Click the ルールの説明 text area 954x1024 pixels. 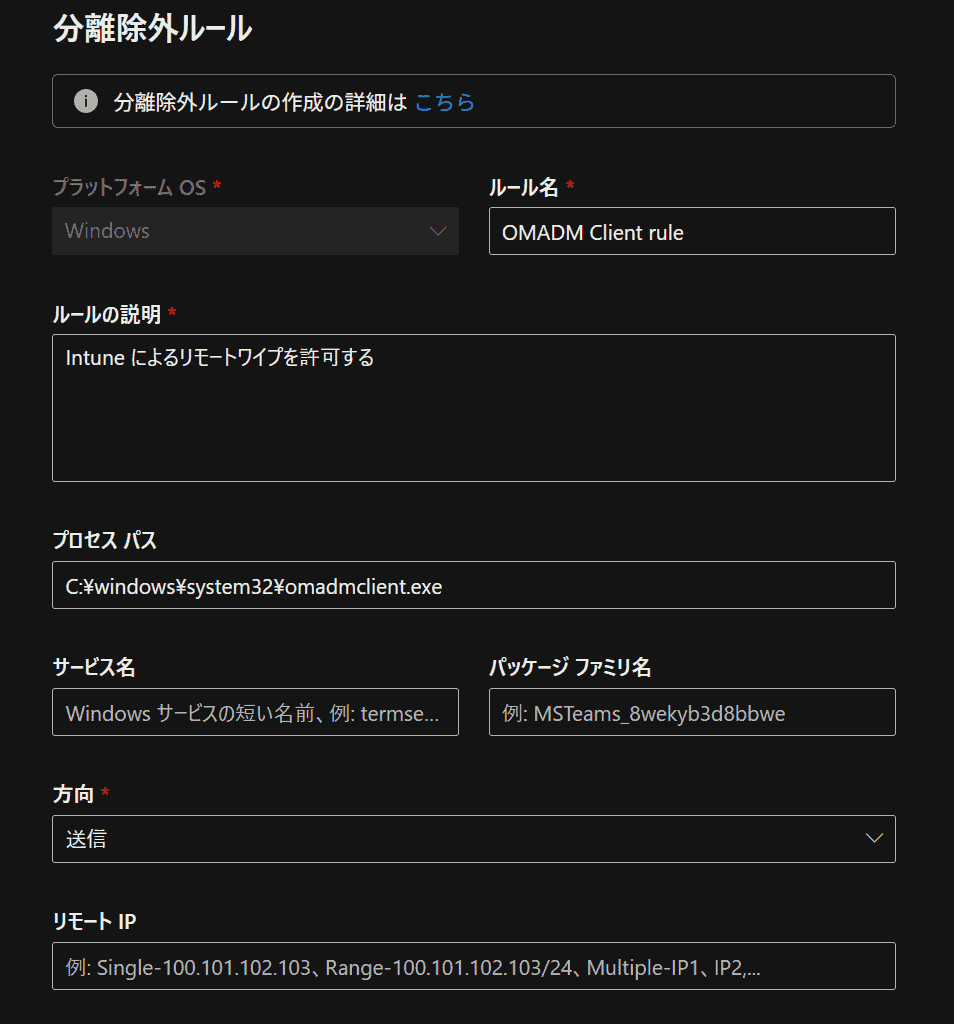473,408
